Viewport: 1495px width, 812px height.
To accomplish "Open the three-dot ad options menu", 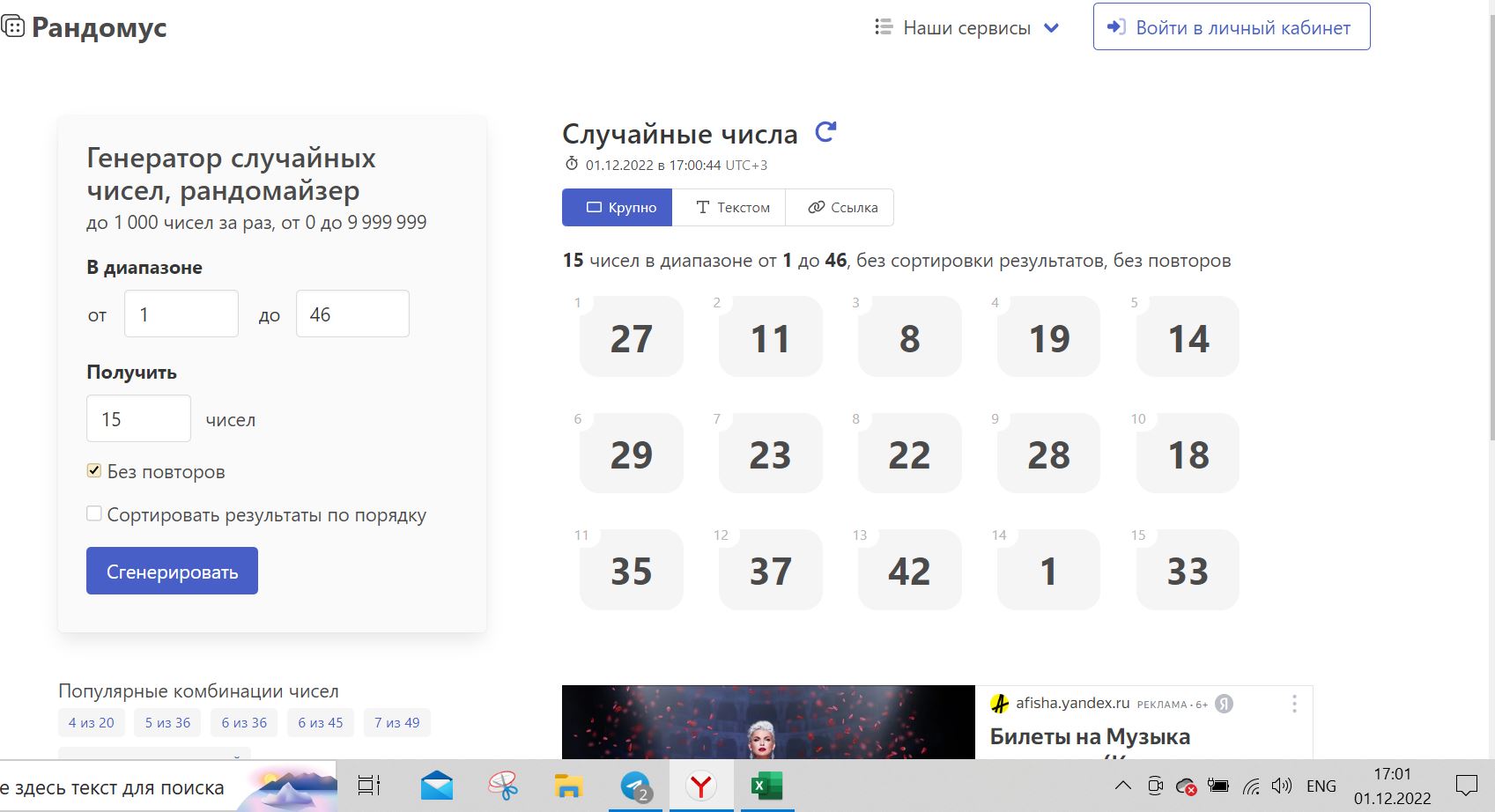I will coord(1294,704).
